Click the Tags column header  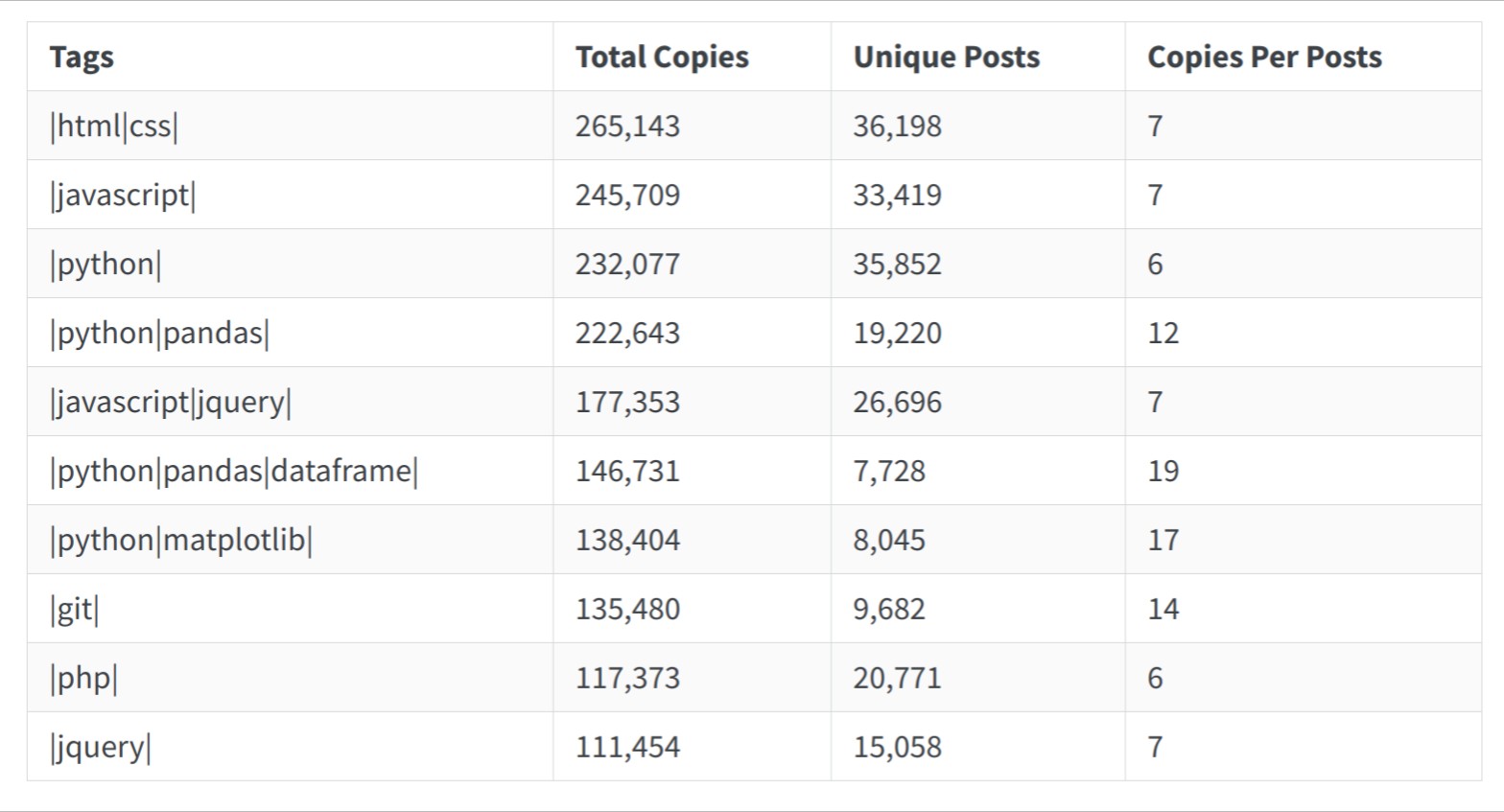pos(82,58)
